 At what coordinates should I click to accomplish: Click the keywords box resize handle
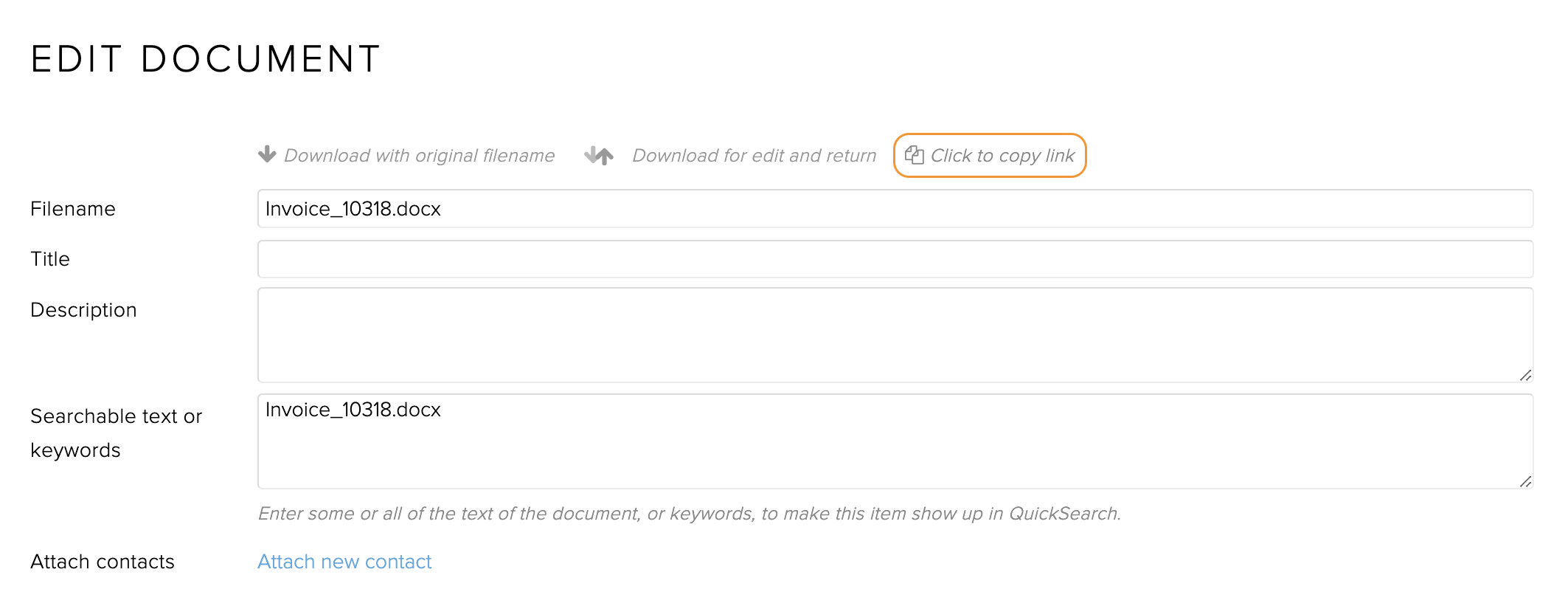tap(1525, 481)
